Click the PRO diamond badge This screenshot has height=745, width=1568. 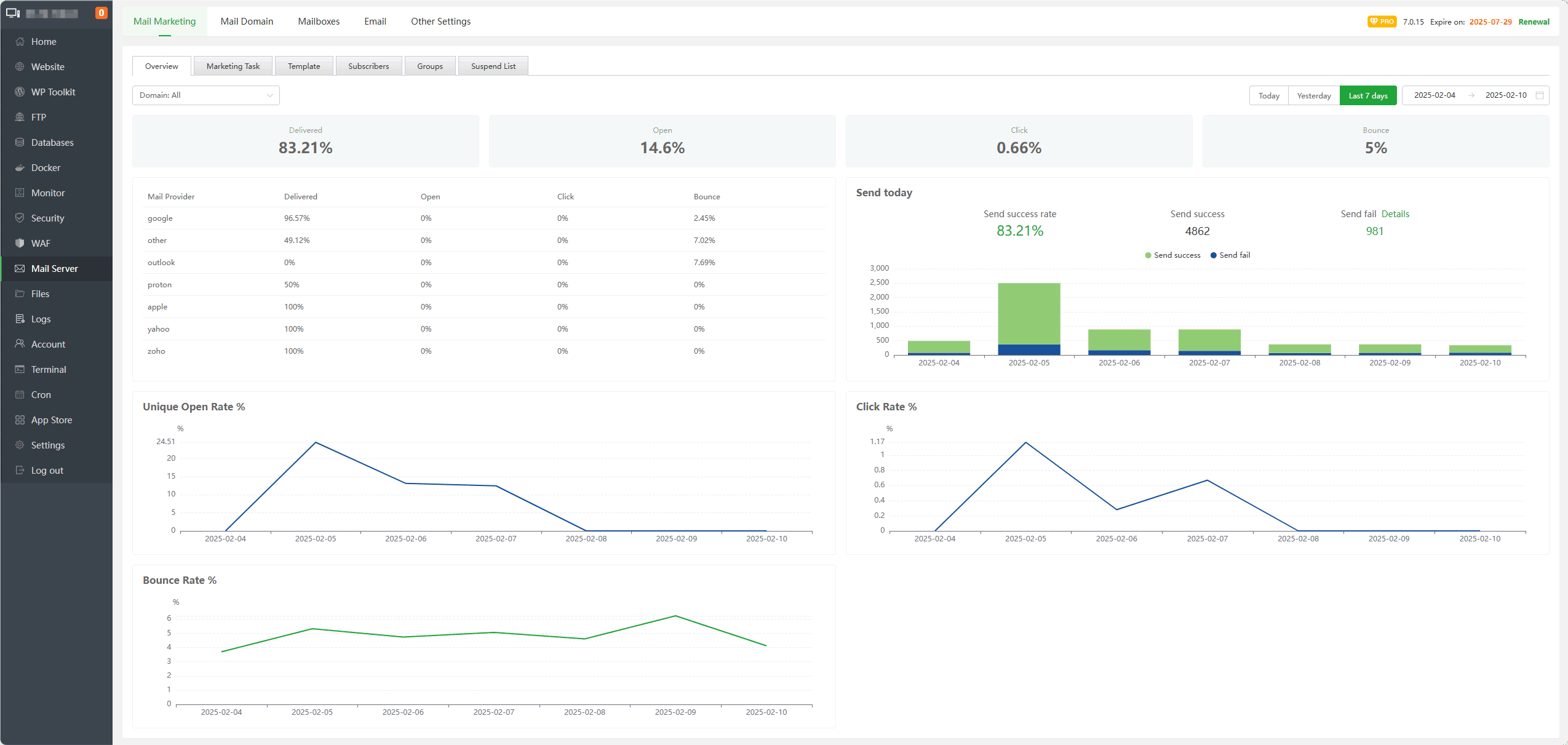[1382, 22]
